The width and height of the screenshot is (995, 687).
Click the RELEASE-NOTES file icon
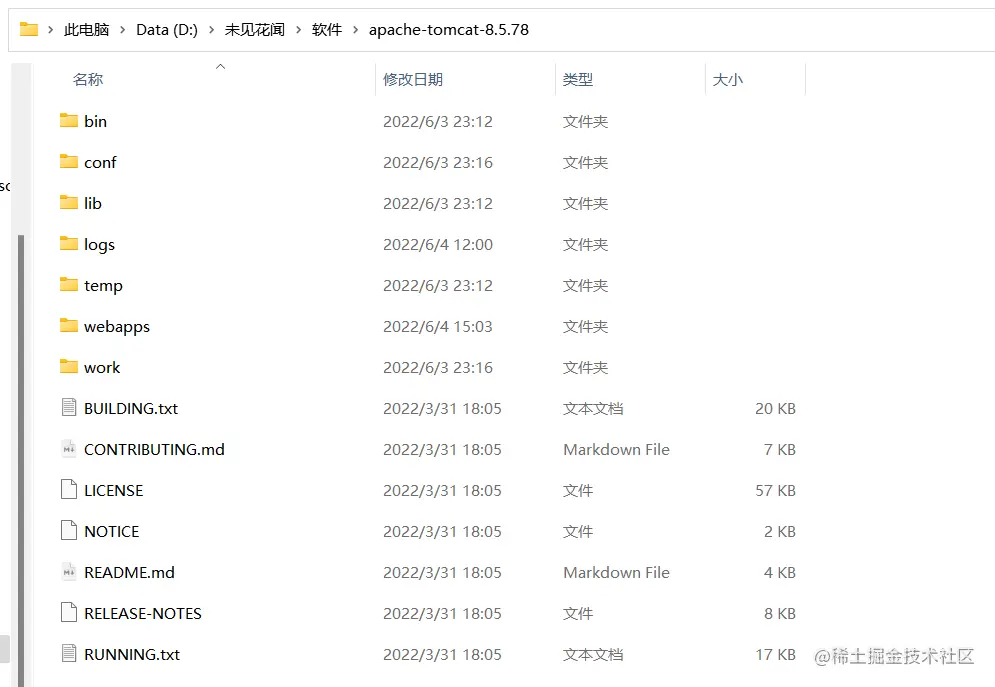tap(69, 613)
